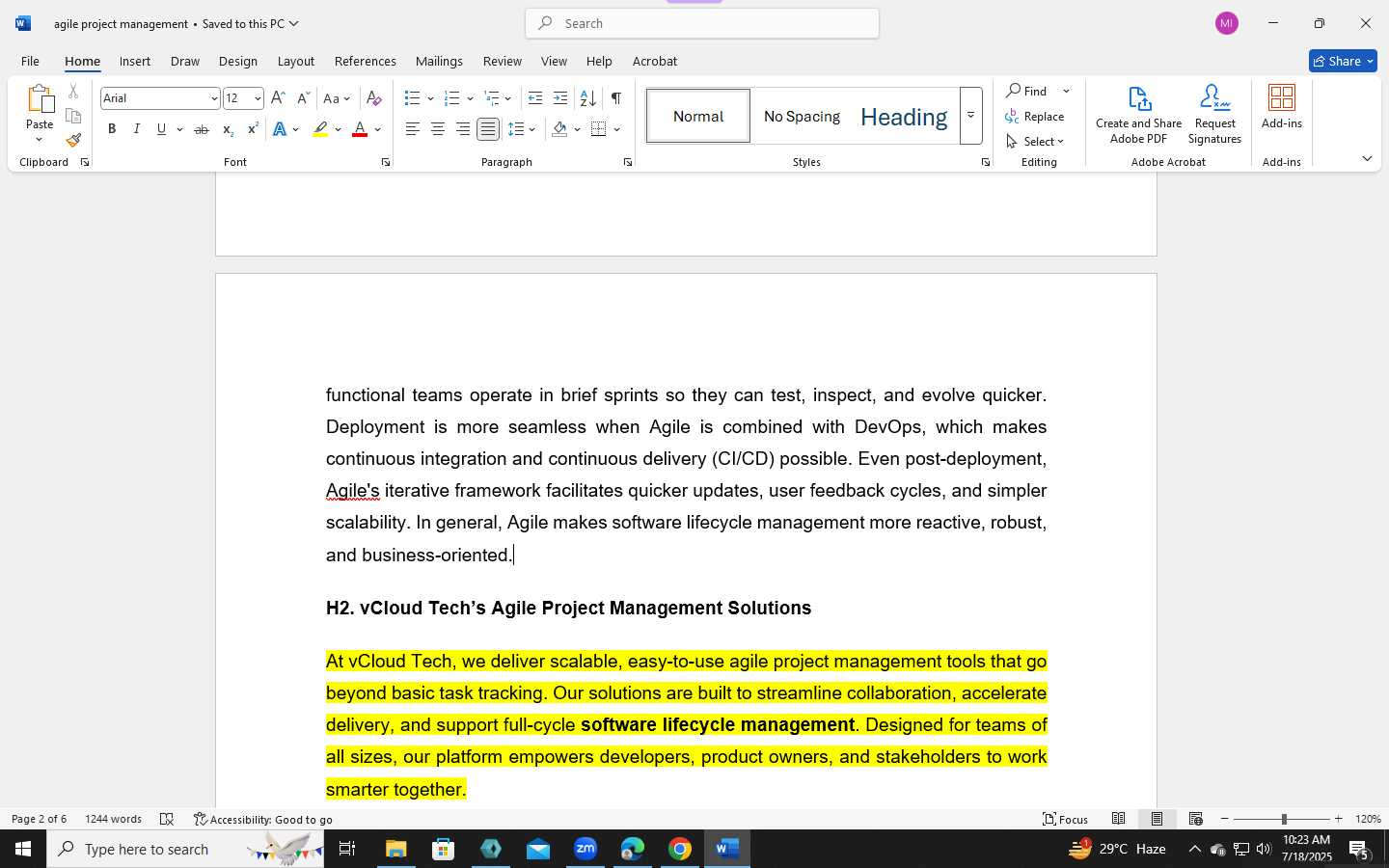Switch to Read Mode view in the status bar

point(1118,819)
